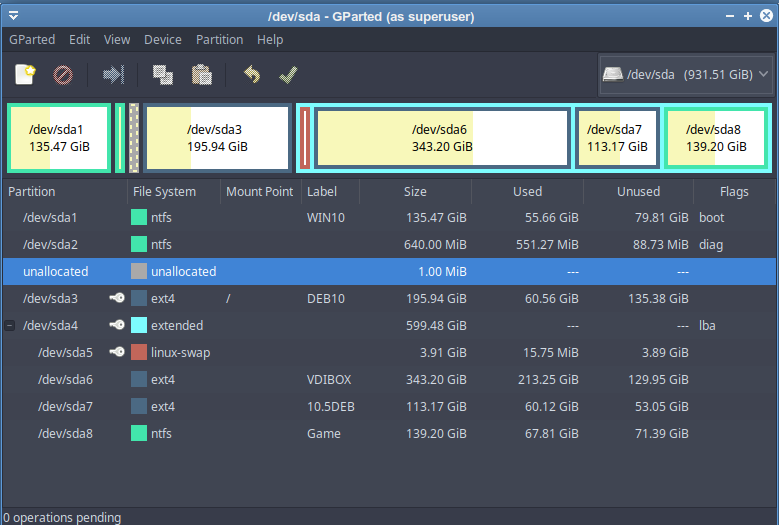Click the red linux-swap color square
The height and width of the screenshot is (525, 779).
click(x=139, y=353)
